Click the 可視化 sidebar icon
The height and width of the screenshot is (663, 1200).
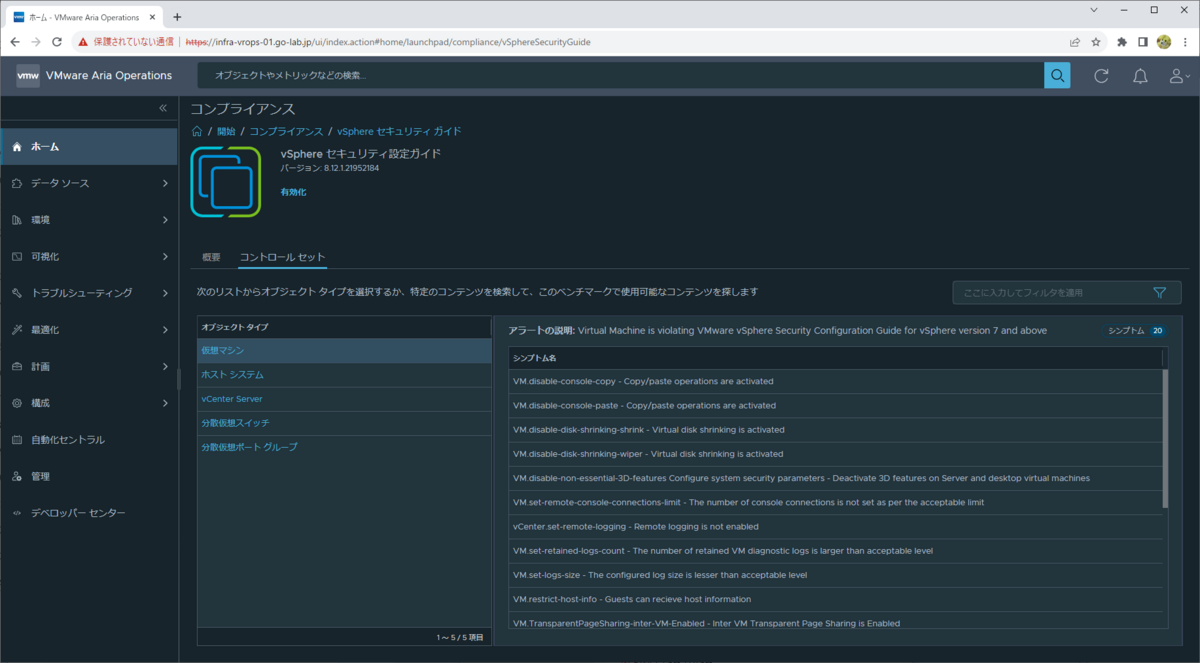[16, 256]
